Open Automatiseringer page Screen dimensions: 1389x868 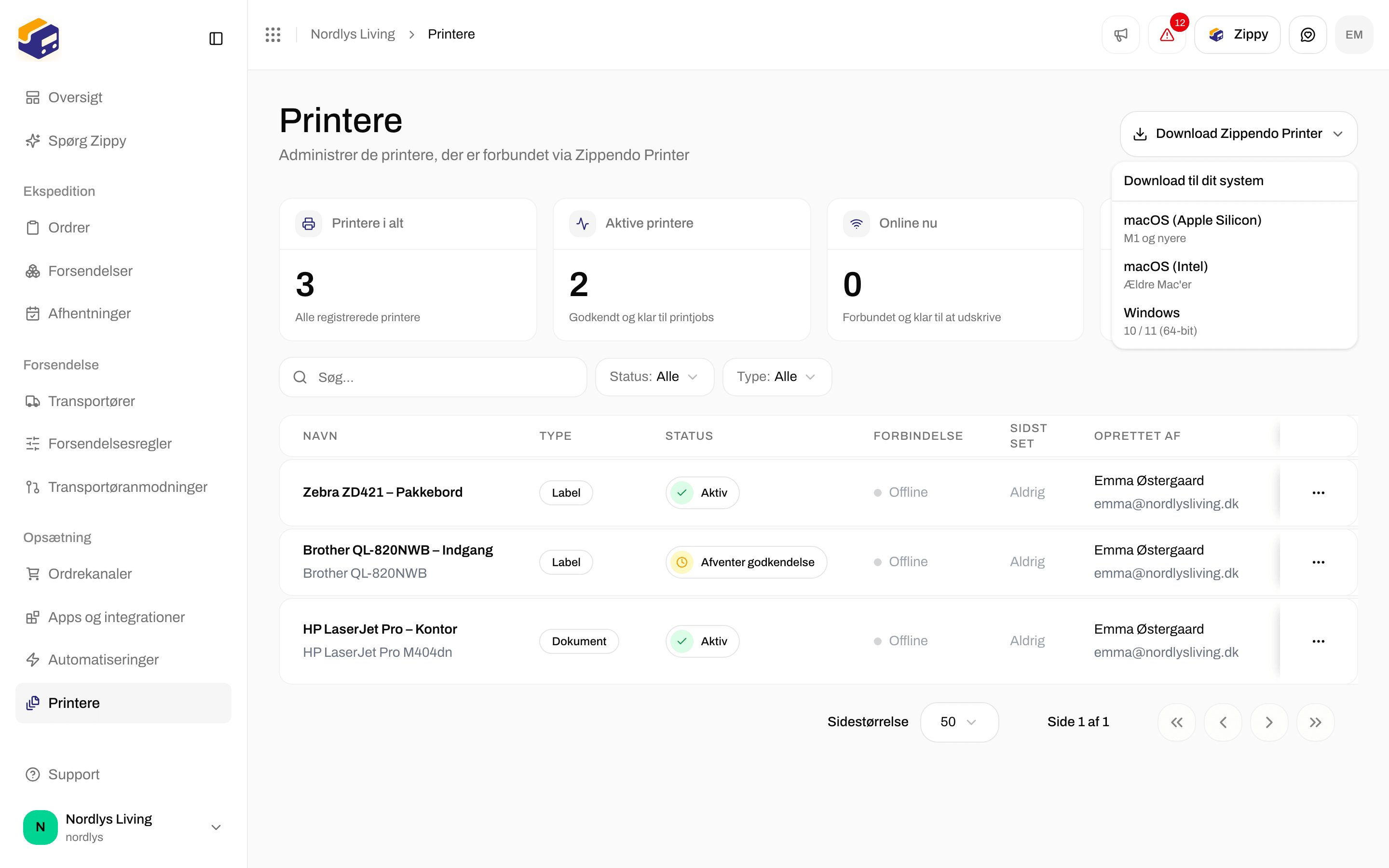(123, 660)
